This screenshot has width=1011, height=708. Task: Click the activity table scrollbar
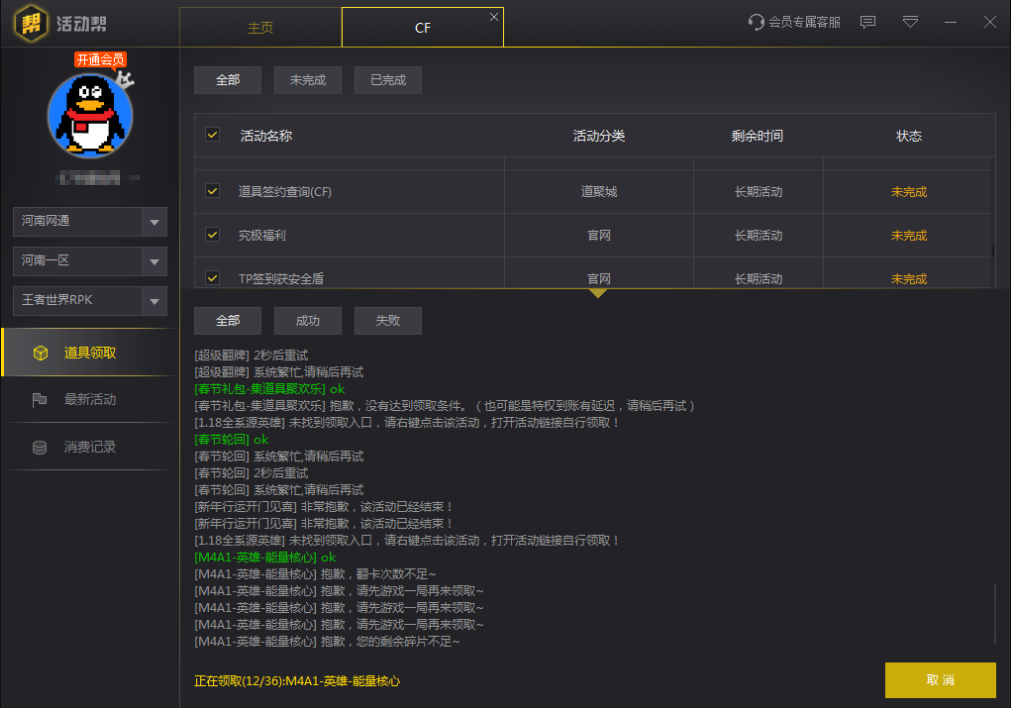click(993, 251)
